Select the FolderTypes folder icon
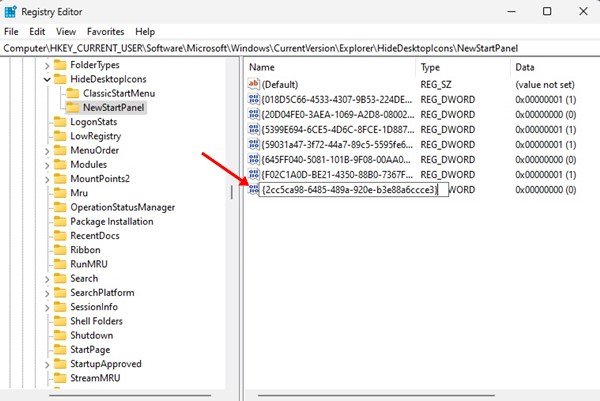The height and width of the screenshot is (401, 600). coord(60,65)
